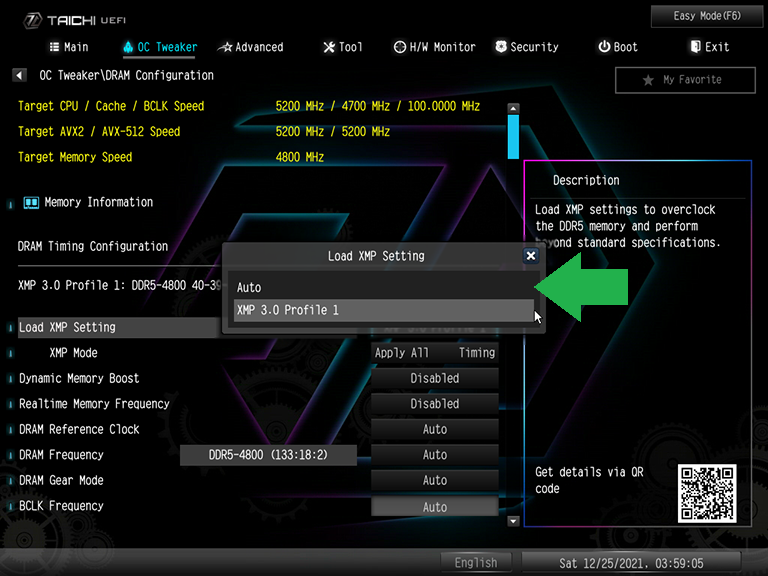The height and width of the screenshot is (576, 768).
Task: Open the Boot tab
Action: pyautogui.click(x=618, y=47)
